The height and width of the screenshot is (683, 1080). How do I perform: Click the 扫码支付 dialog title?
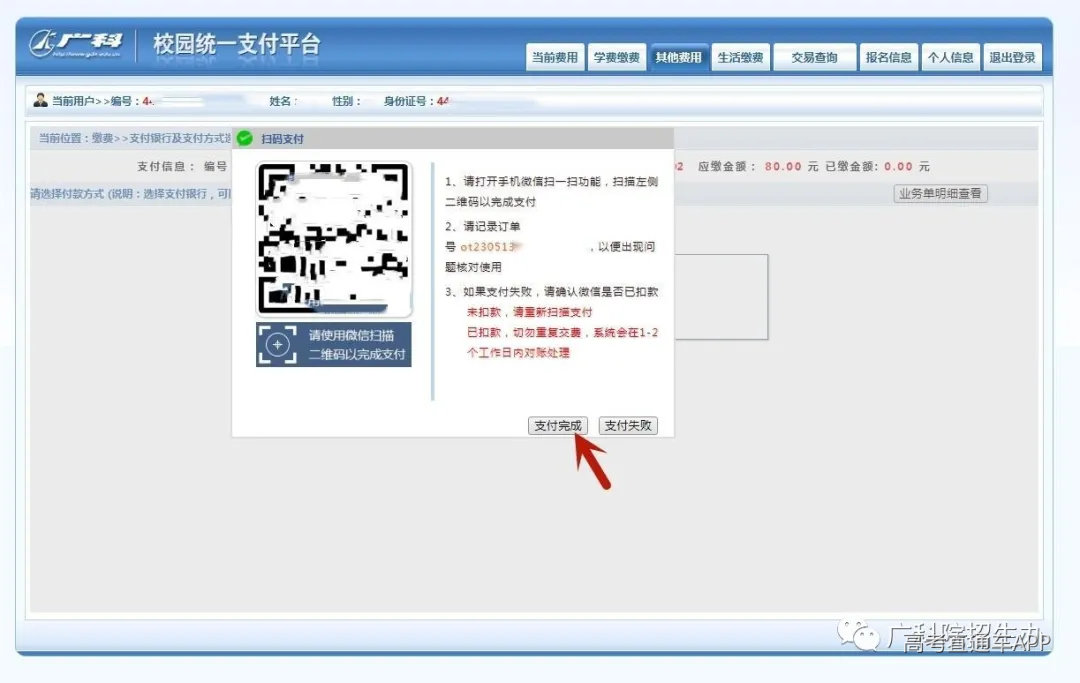282,139
